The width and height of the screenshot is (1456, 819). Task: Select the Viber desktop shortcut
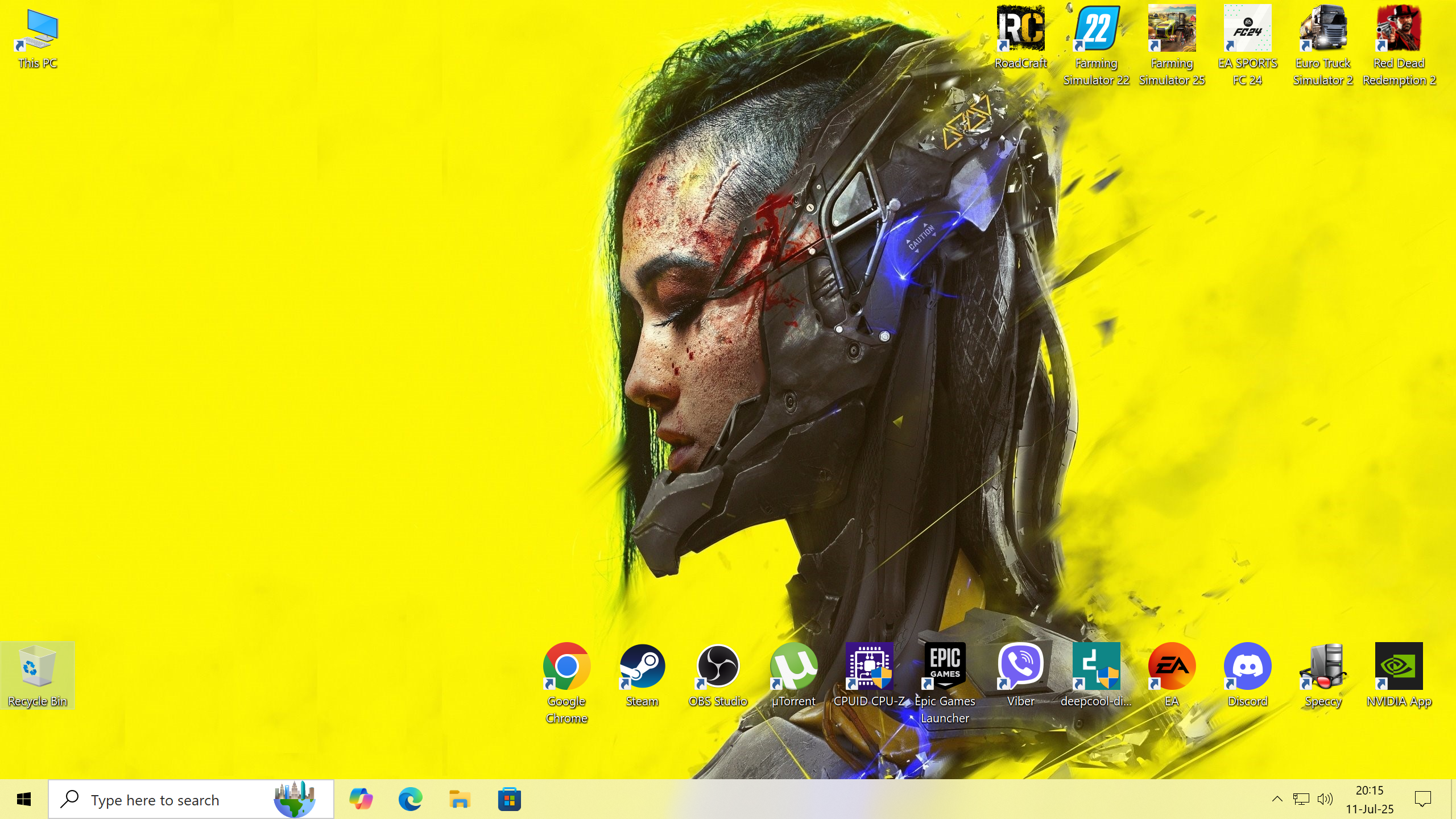[1020, 675]
